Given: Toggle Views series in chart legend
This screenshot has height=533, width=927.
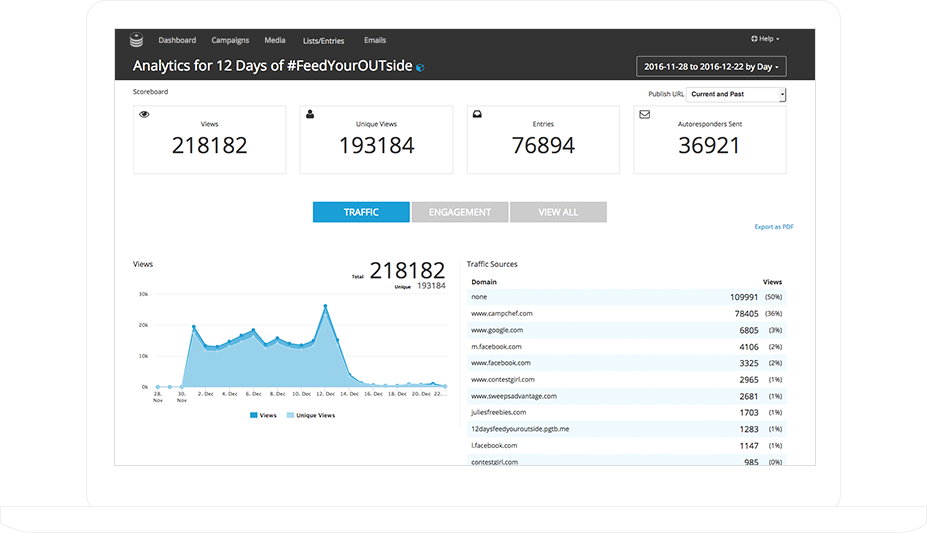Looking at the screenshot, I should [x=263, y=415].
